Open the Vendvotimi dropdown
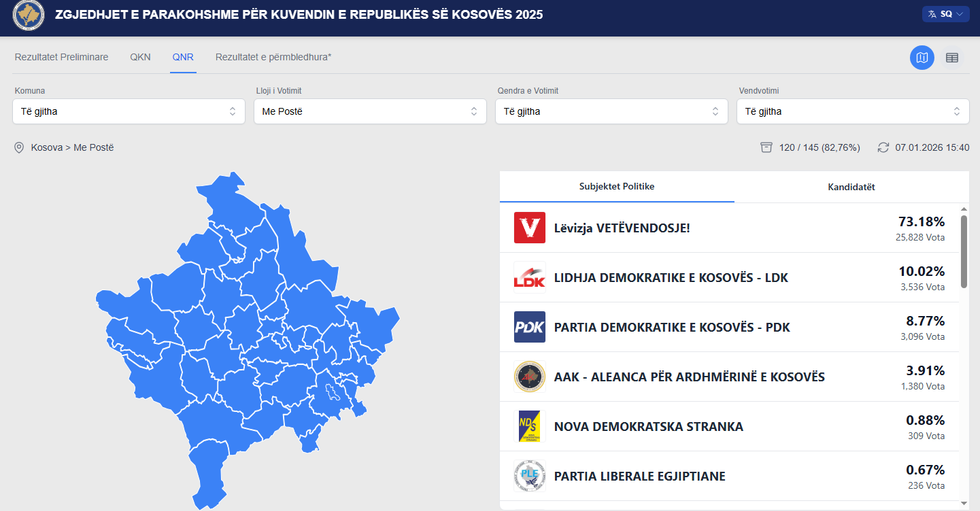 [852, 111]
